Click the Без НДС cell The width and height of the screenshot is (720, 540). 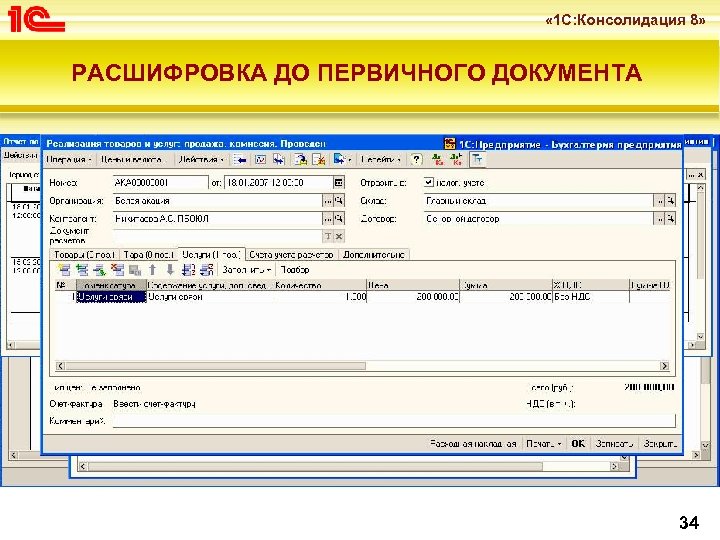[x=591, y=297]
